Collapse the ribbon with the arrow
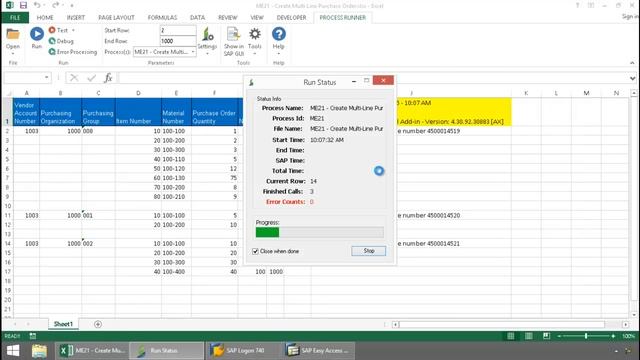The width and height of the screenshot is (640, 360). (x=632, y=63)
